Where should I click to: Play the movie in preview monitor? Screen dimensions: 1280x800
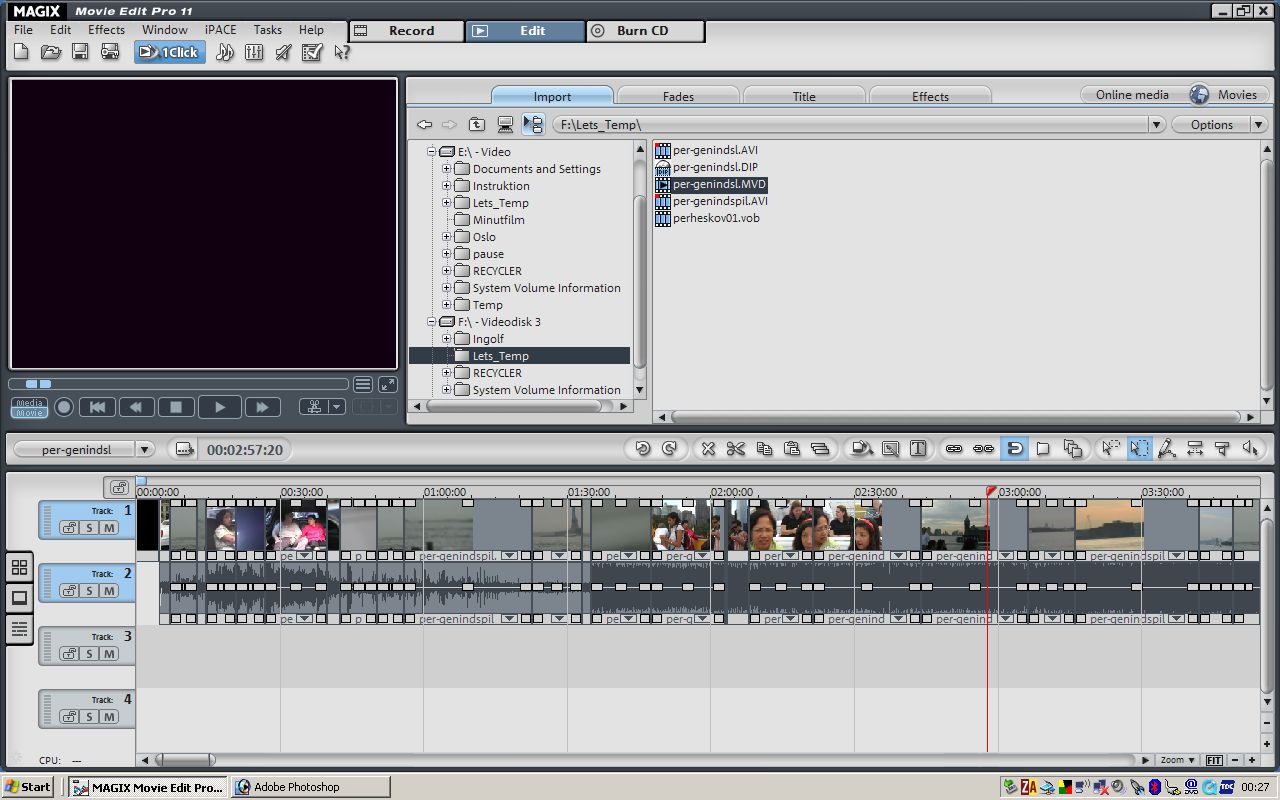[220, 407]
